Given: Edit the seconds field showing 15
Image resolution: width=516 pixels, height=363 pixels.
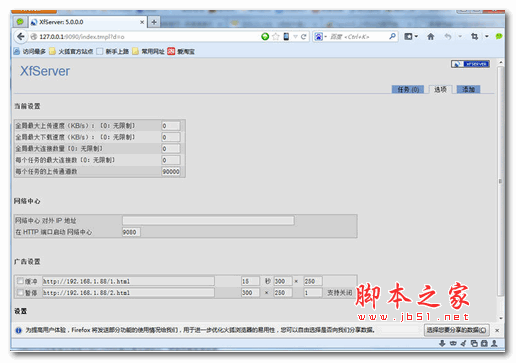Looking at the screenshot, I should (250, 281).
